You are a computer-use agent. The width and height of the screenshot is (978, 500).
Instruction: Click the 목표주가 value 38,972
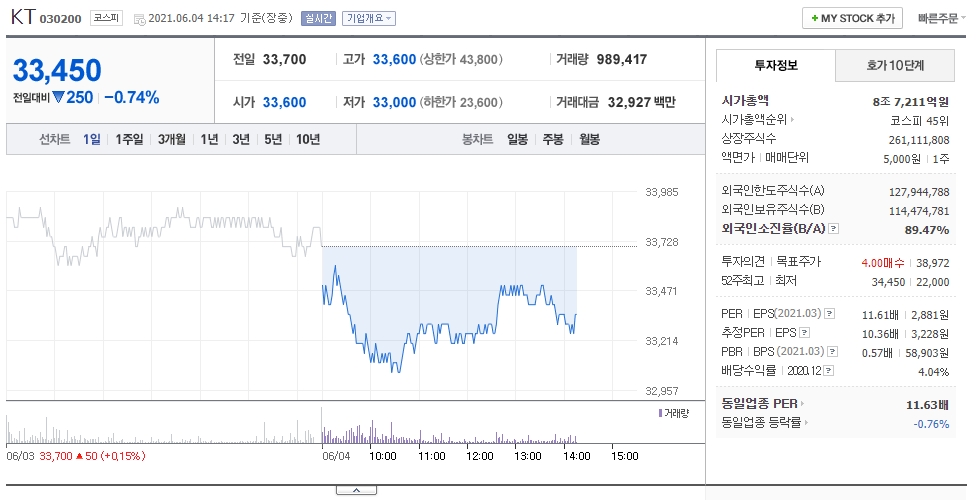932,263
